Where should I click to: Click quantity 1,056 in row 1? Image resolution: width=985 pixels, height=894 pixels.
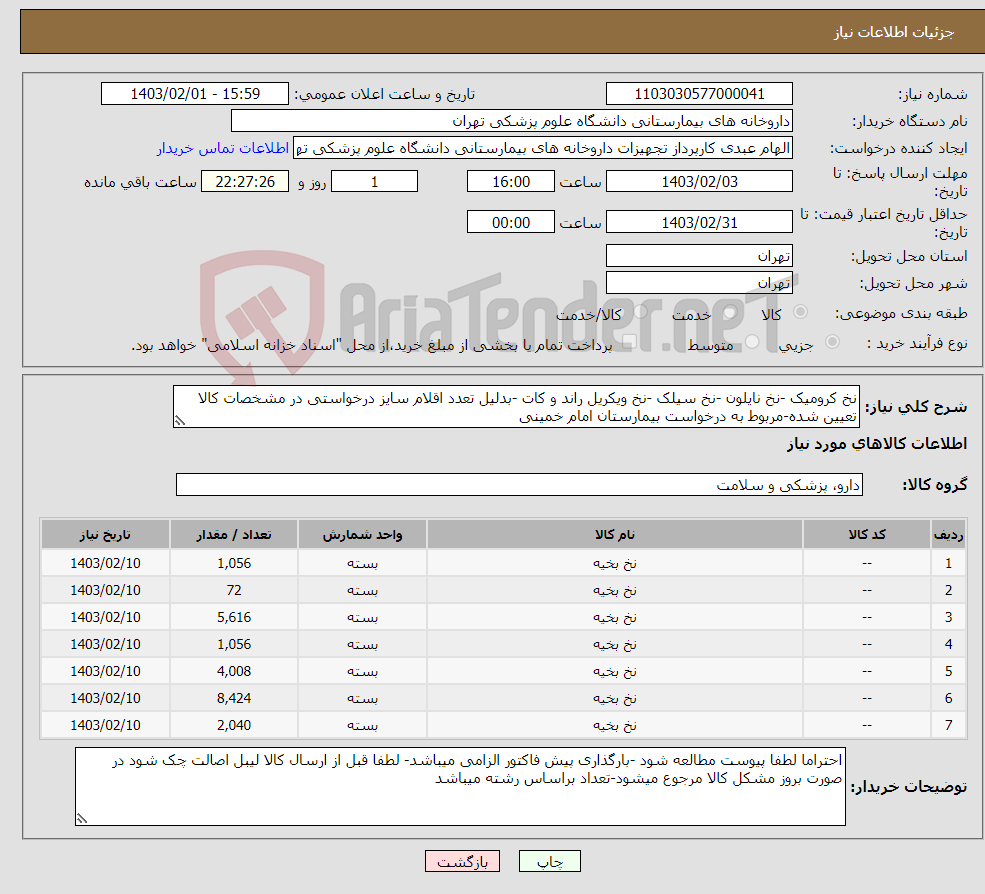click(234, 564)
